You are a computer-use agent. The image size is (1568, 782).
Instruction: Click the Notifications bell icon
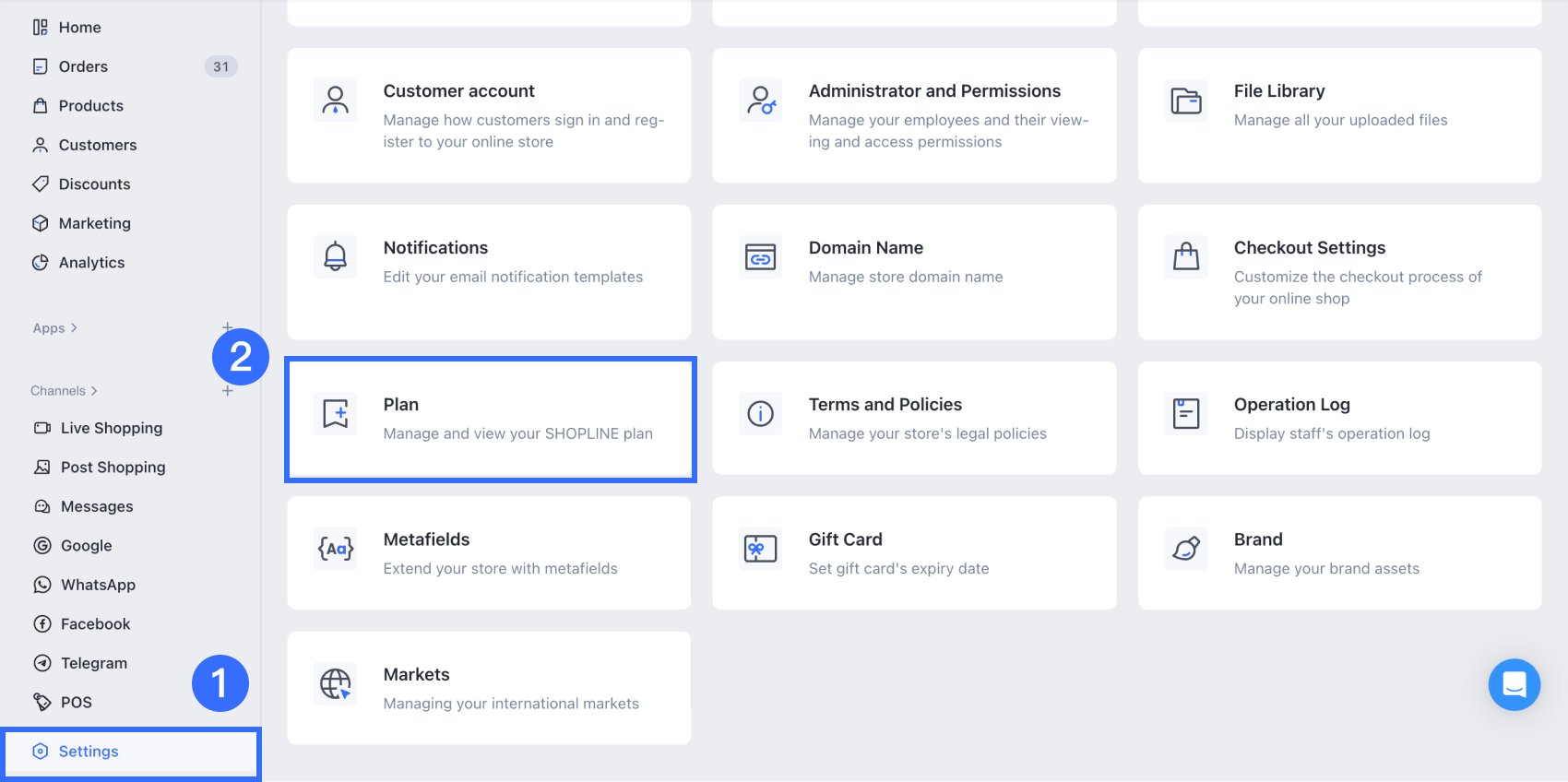tap(336, 256)
